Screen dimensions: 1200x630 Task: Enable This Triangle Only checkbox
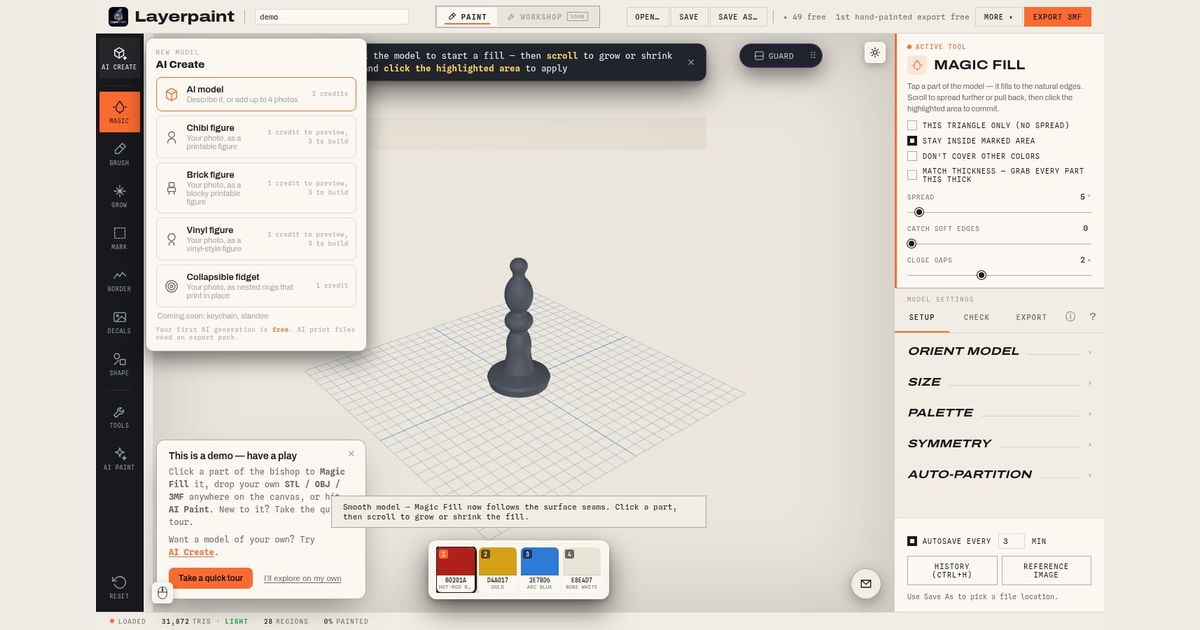coord(912,125)
